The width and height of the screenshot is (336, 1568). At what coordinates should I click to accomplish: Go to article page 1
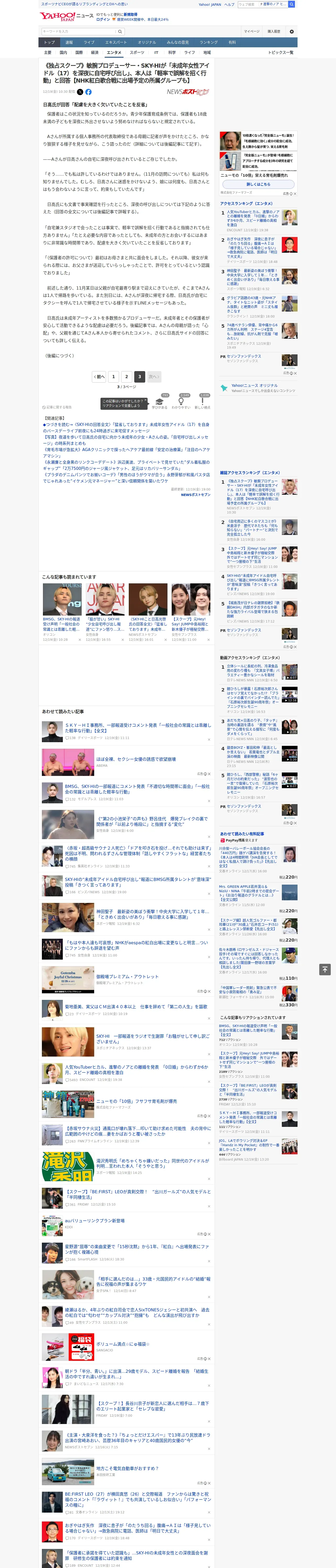point(113,377)
